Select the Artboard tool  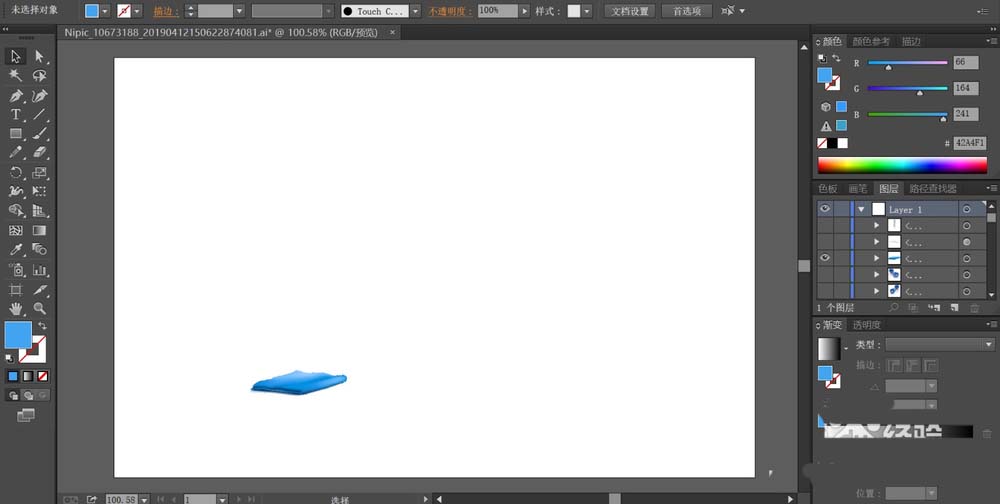[15, 290]
